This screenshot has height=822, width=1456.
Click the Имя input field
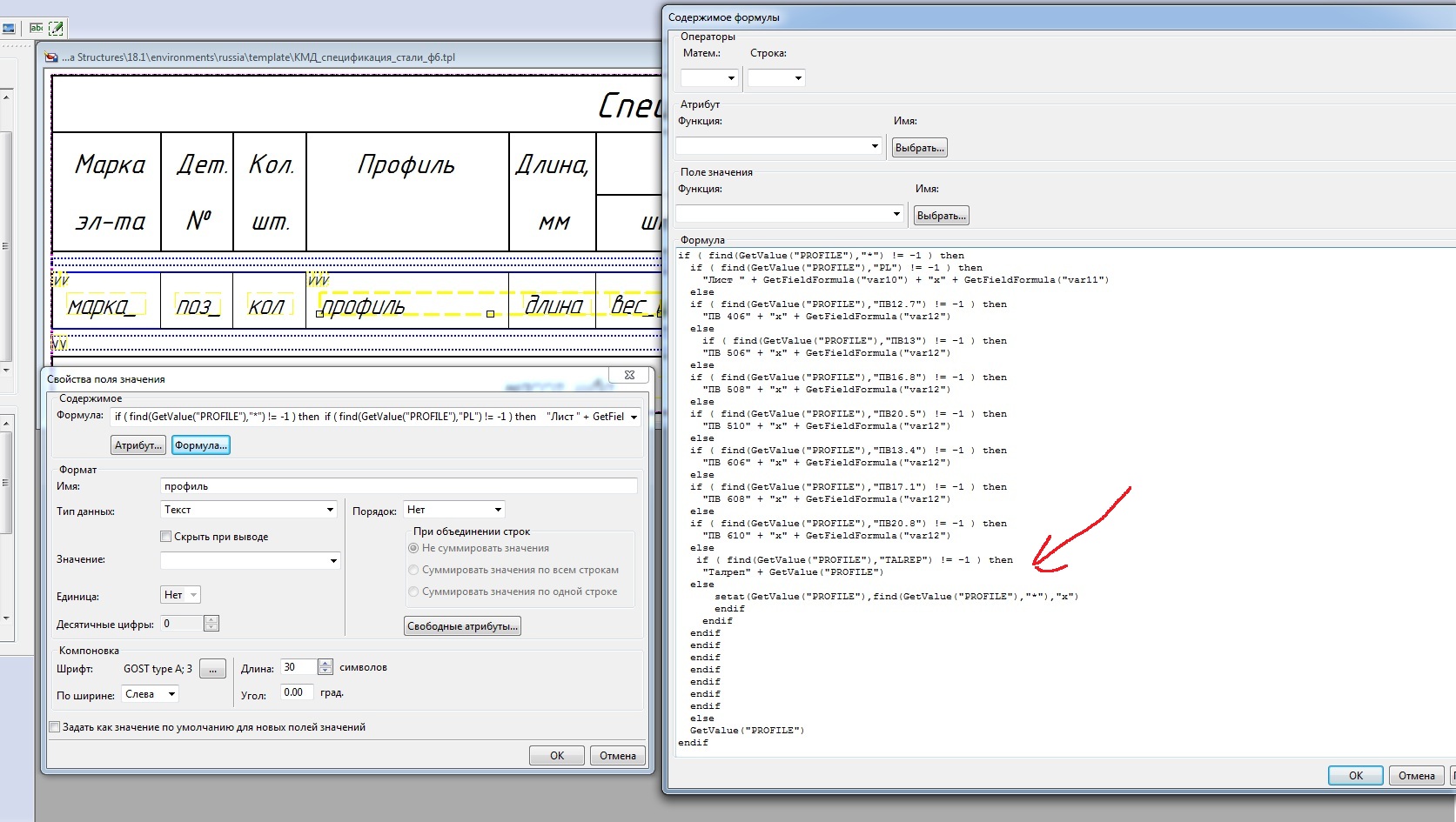(399, 486)
